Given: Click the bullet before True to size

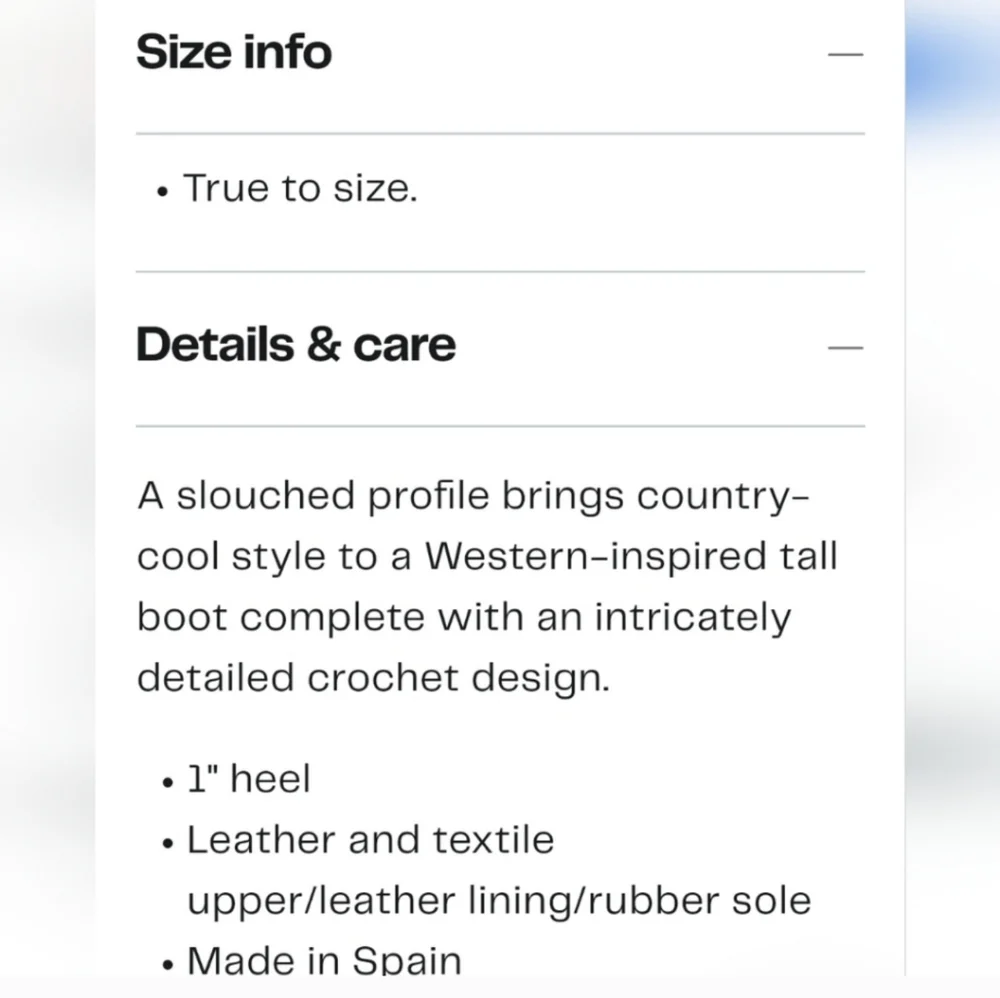Looking at the screenshot, I should pos(163,191).
